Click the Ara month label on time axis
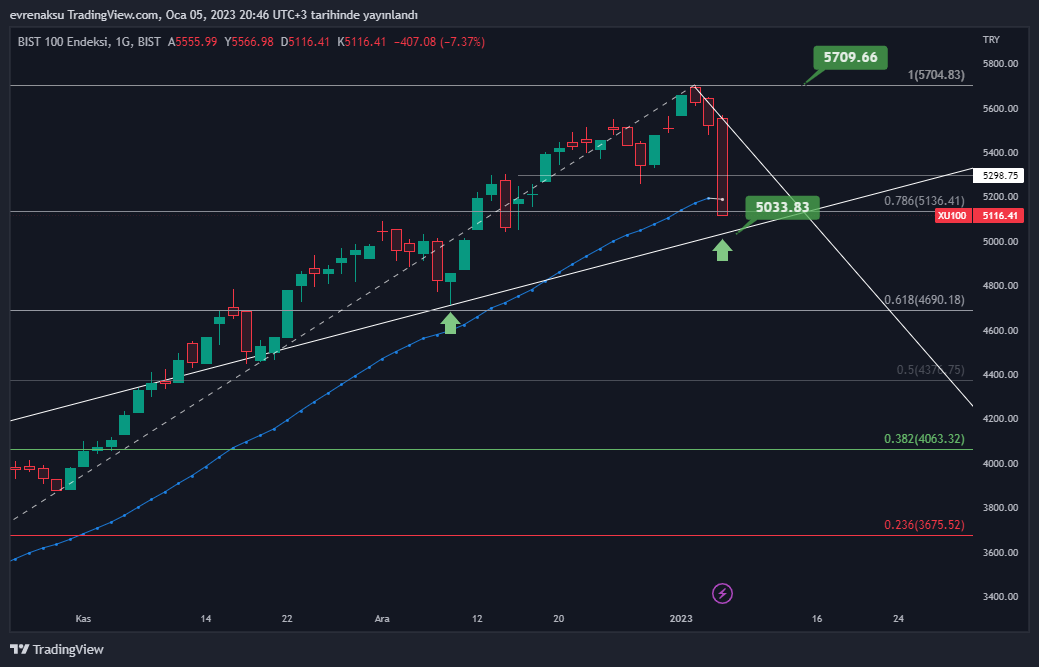 (x=382, y=619)
